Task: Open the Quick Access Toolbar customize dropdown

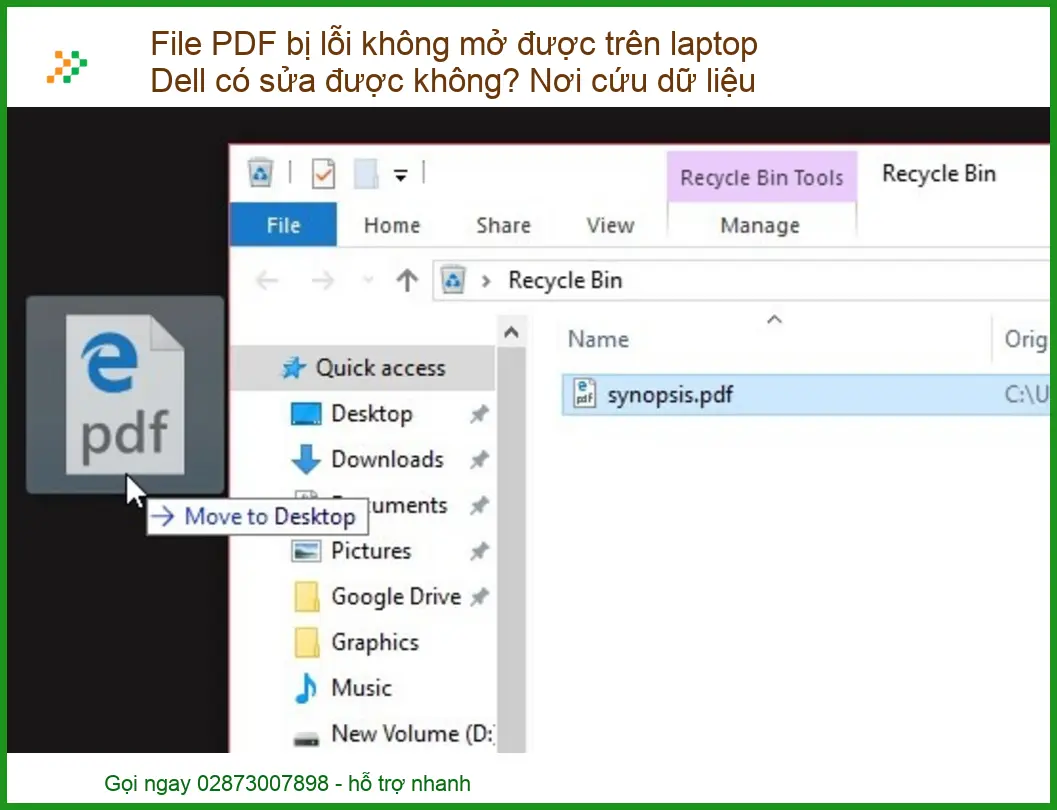Action: click(400, 173)
